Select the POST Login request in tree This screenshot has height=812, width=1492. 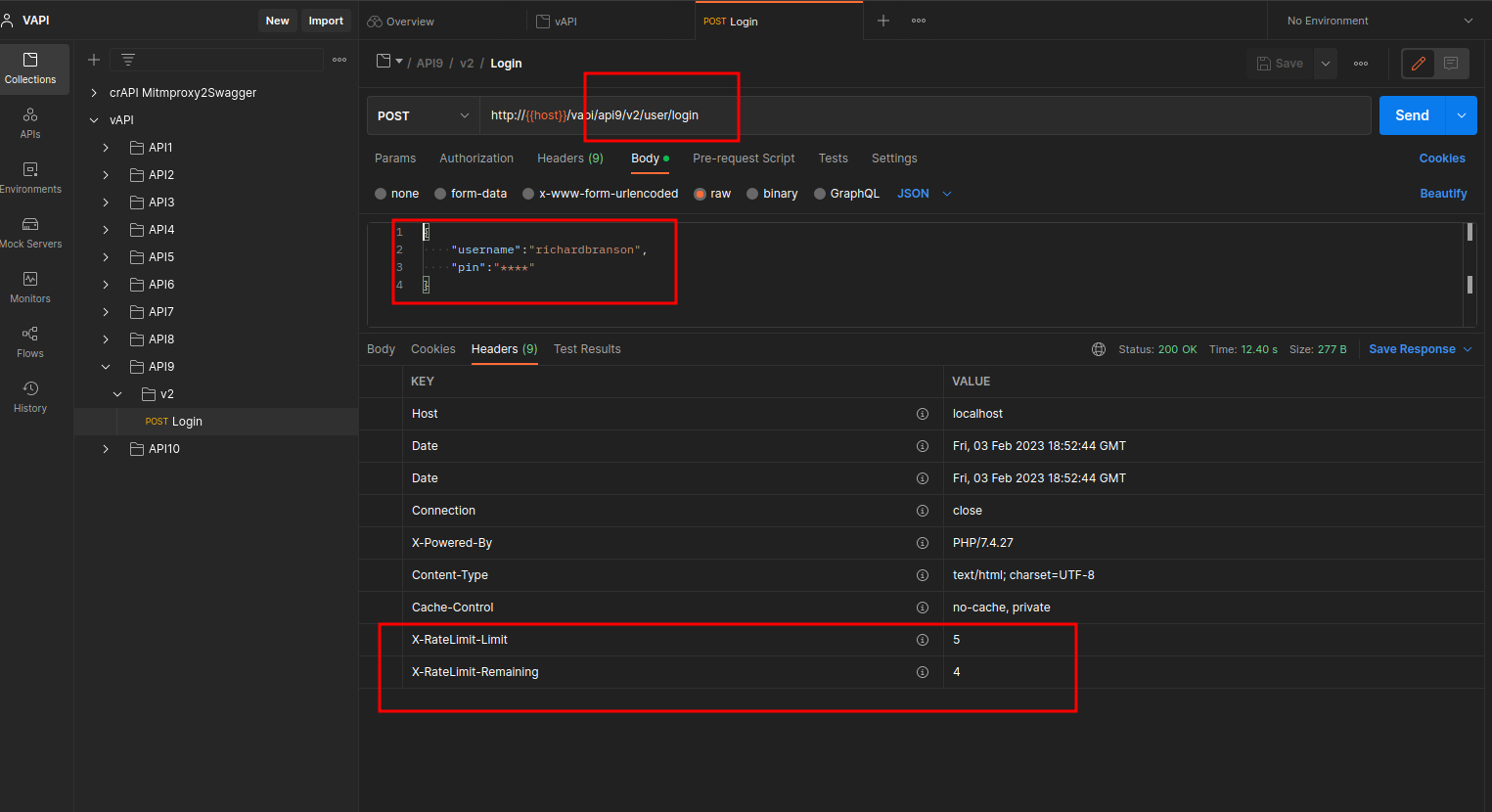[216, 422]
